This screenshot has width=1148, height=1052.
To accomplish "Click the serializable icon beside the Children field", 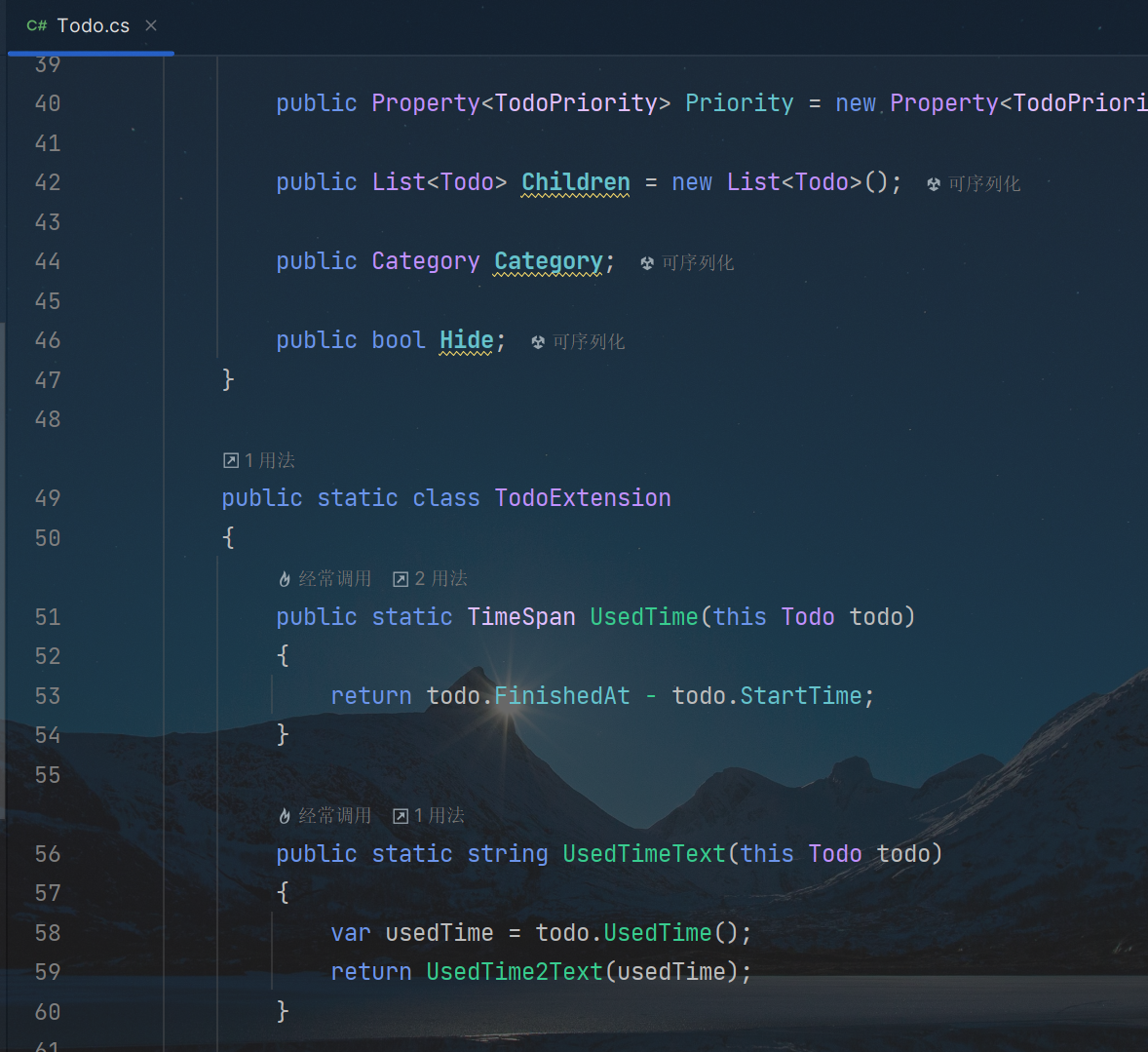I will point(934,184).
